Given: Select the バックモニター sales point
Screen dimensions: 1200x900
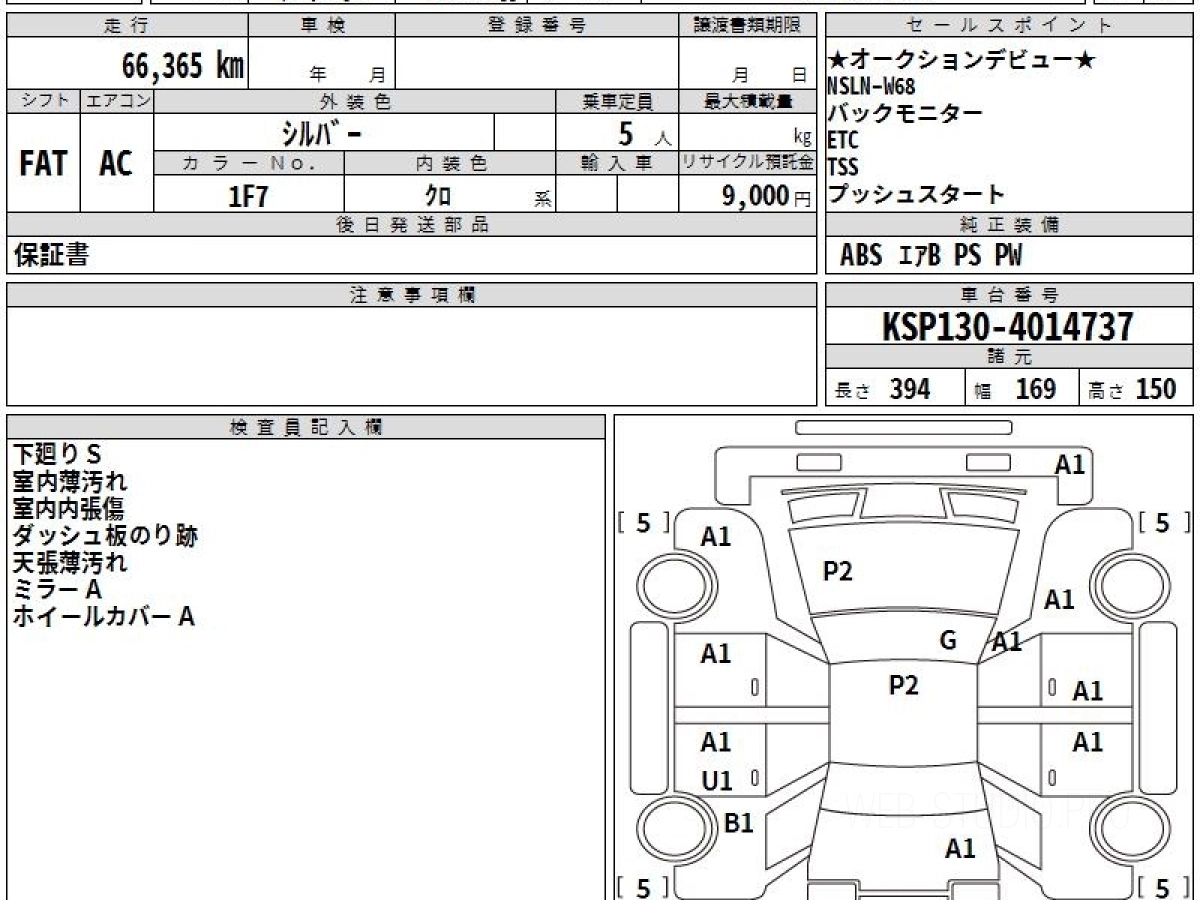Looking at the screenshot, I should point(905,113).
